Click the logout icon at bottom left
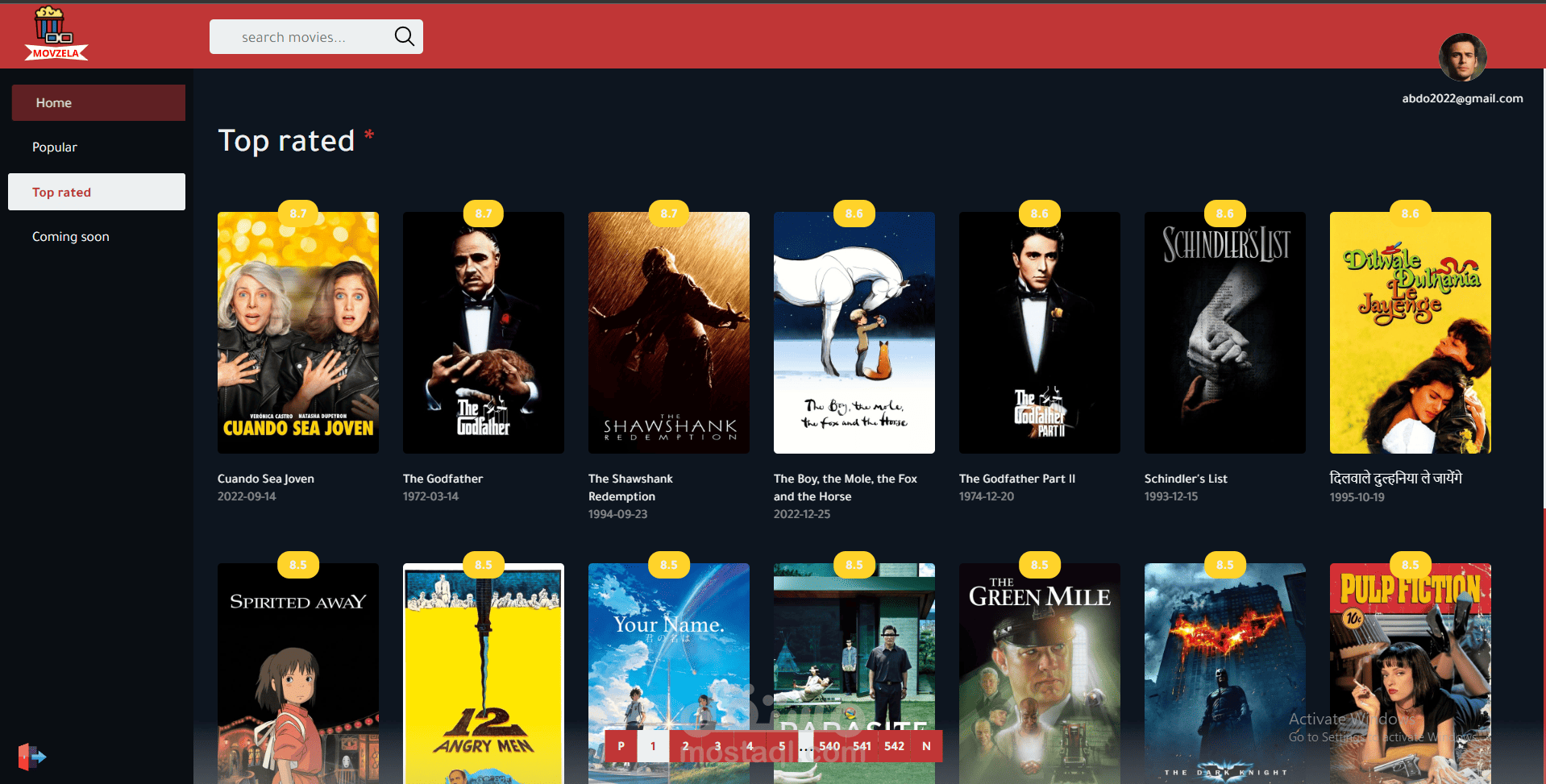This screenshot has height=784, width=1546. click(x=31, y=757)
